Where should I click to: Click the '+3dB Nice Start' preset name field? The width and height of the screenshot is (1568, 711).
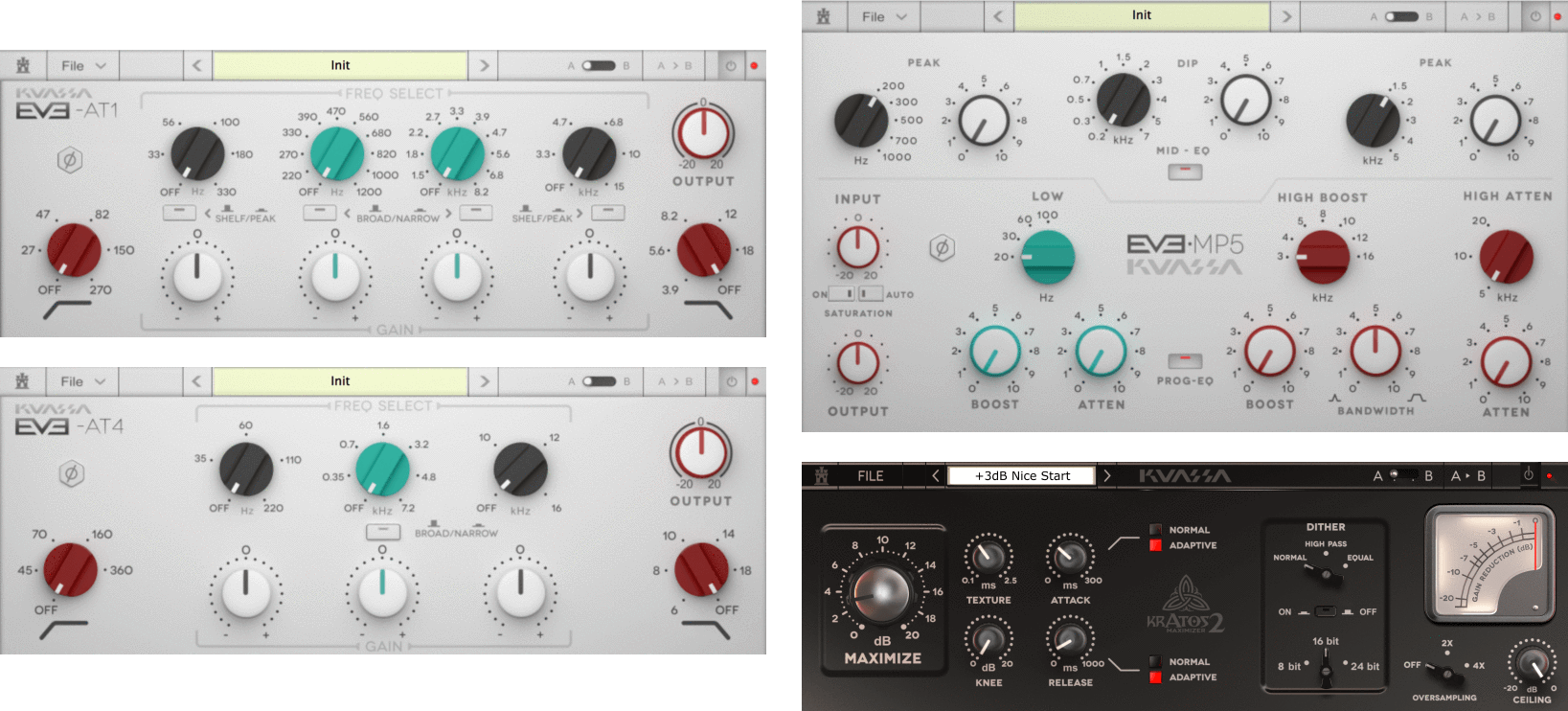point(1021,476)
